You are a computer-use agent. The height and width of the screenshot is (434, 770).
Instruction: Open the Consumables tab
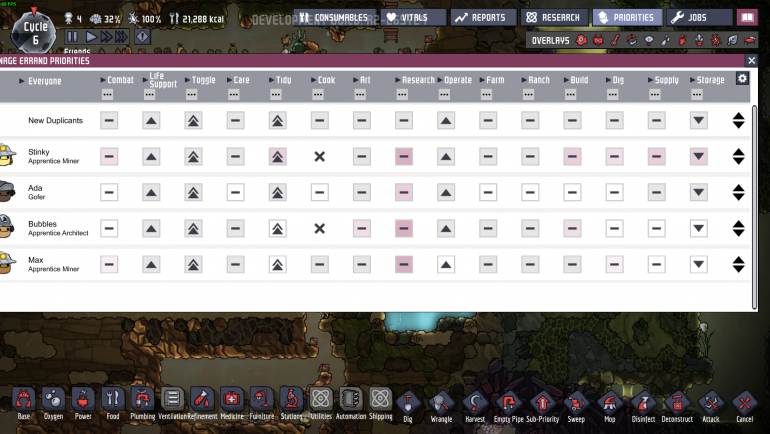click(335, 18)
